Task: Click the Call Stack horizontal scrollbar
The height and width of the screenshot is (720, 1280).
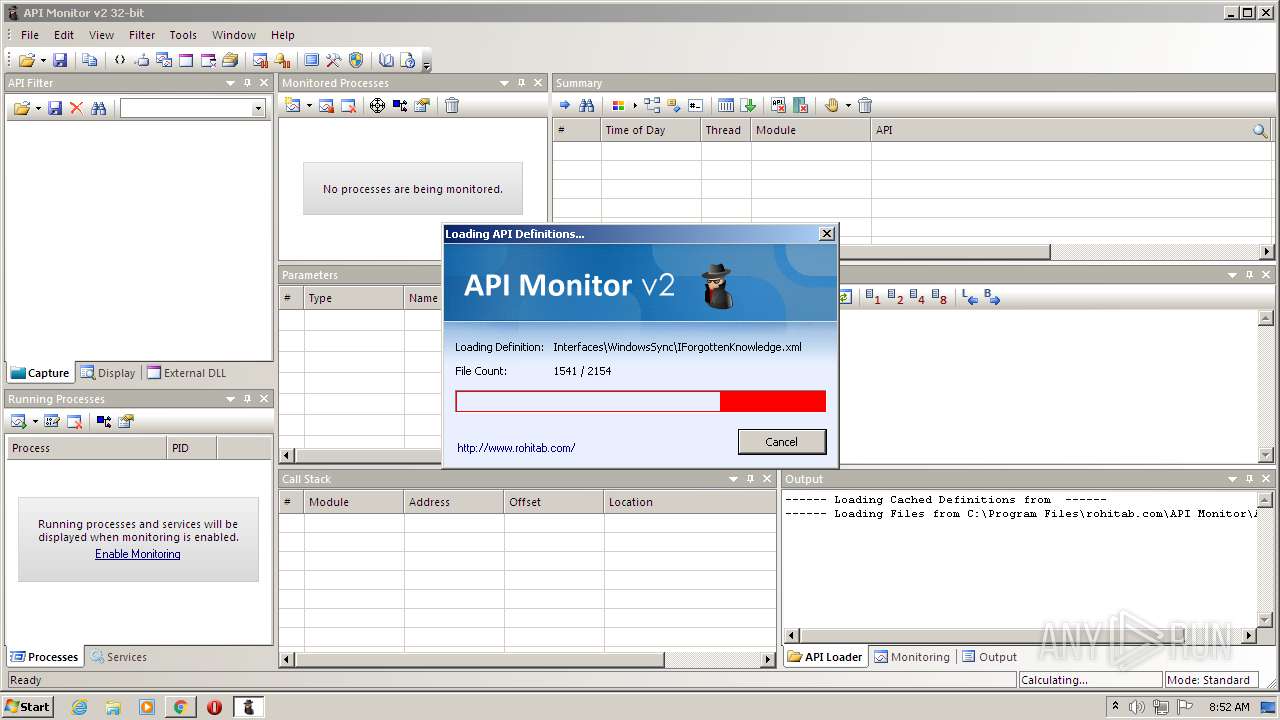Action: coord(528,660)
